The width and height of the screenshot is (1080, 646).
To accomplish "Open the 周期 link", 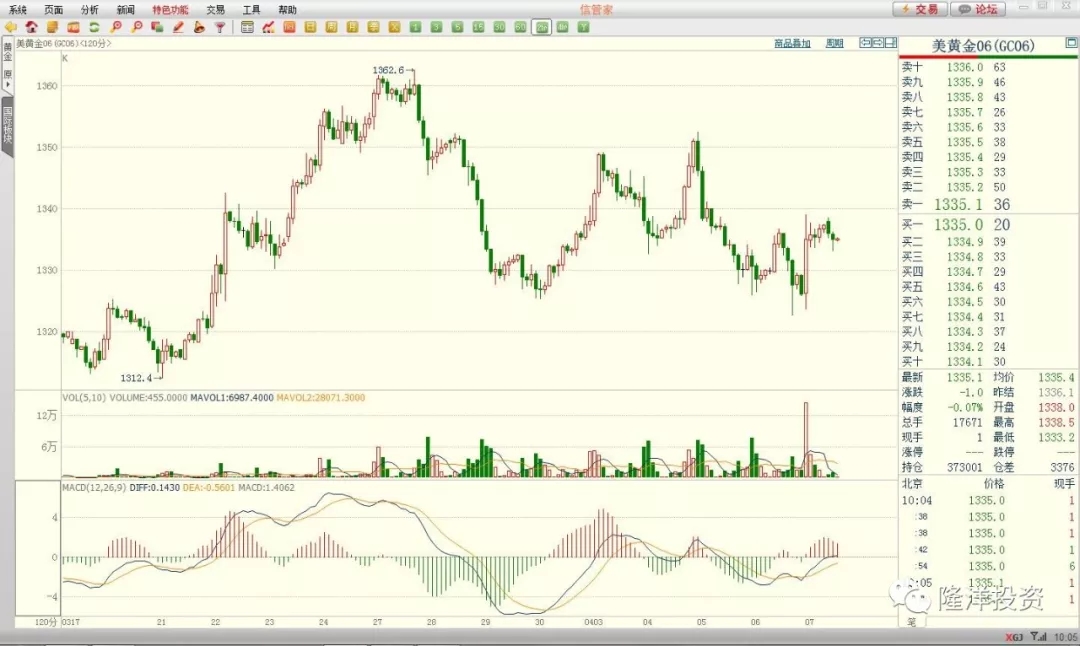I will (x=834, y=43).
